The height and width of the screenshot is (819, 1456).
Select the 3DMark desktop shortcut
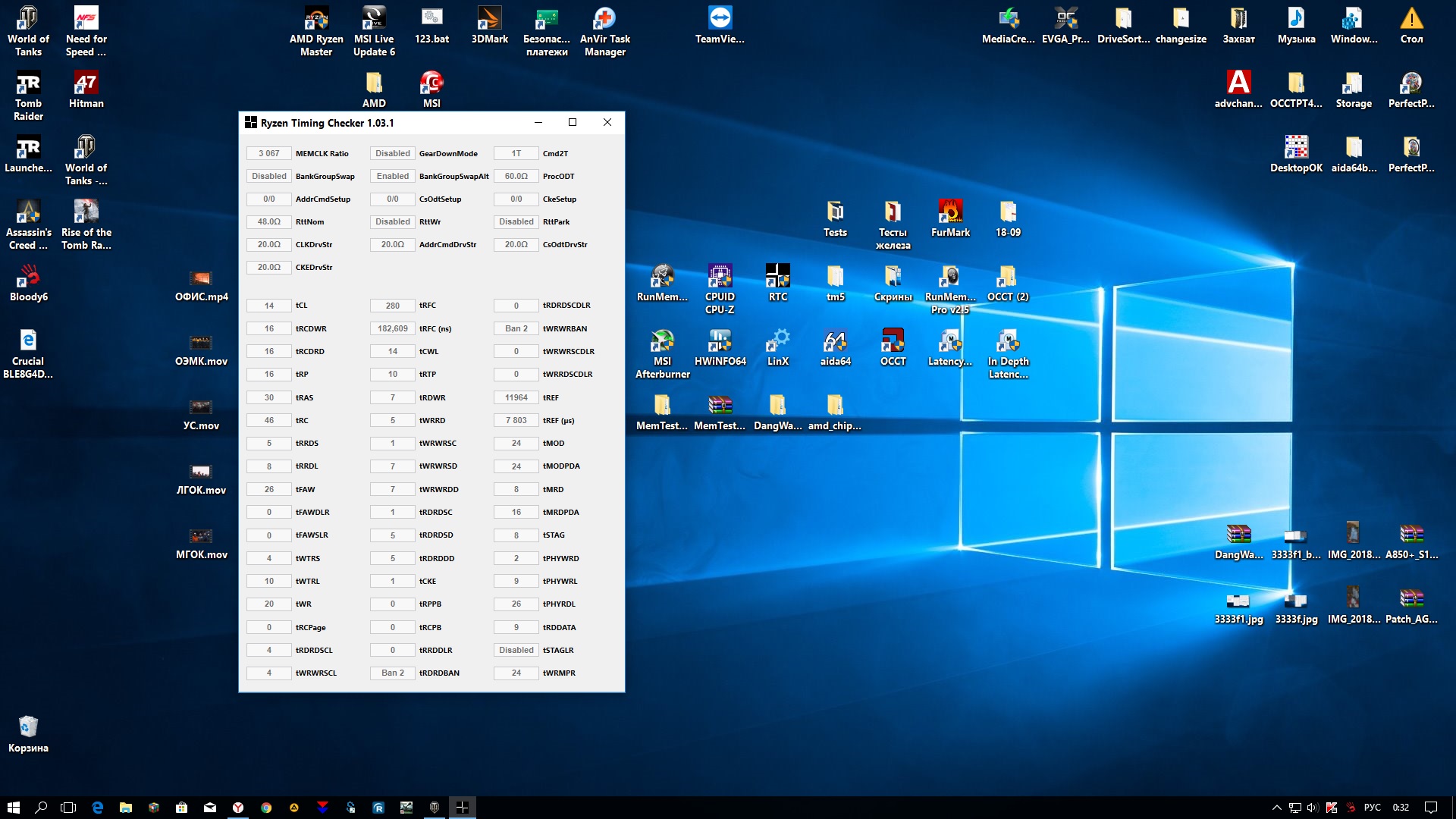click(489, 19)
